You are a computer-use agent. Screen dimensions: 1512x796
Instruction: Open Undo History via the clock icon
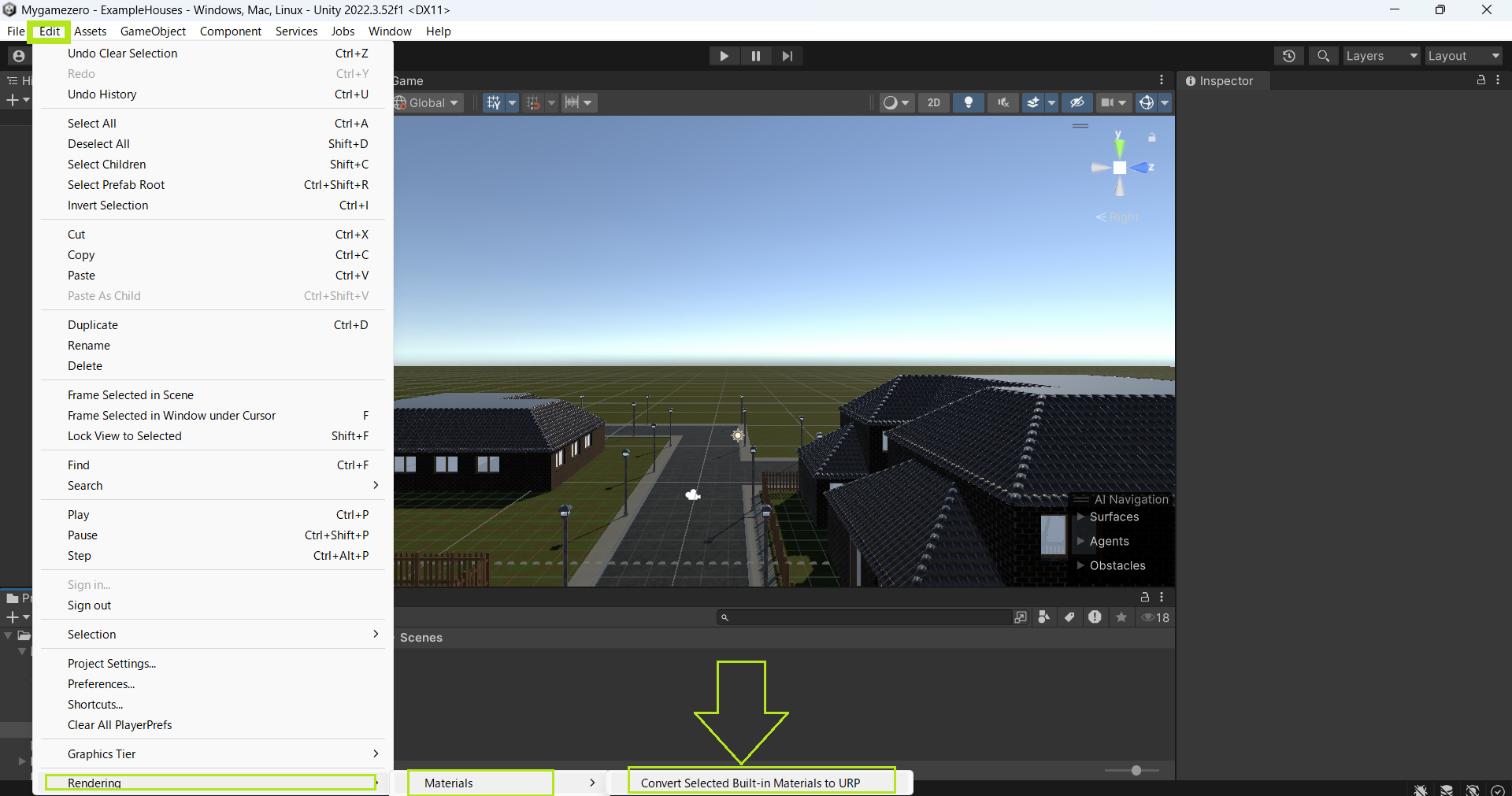coord(1288,56)
